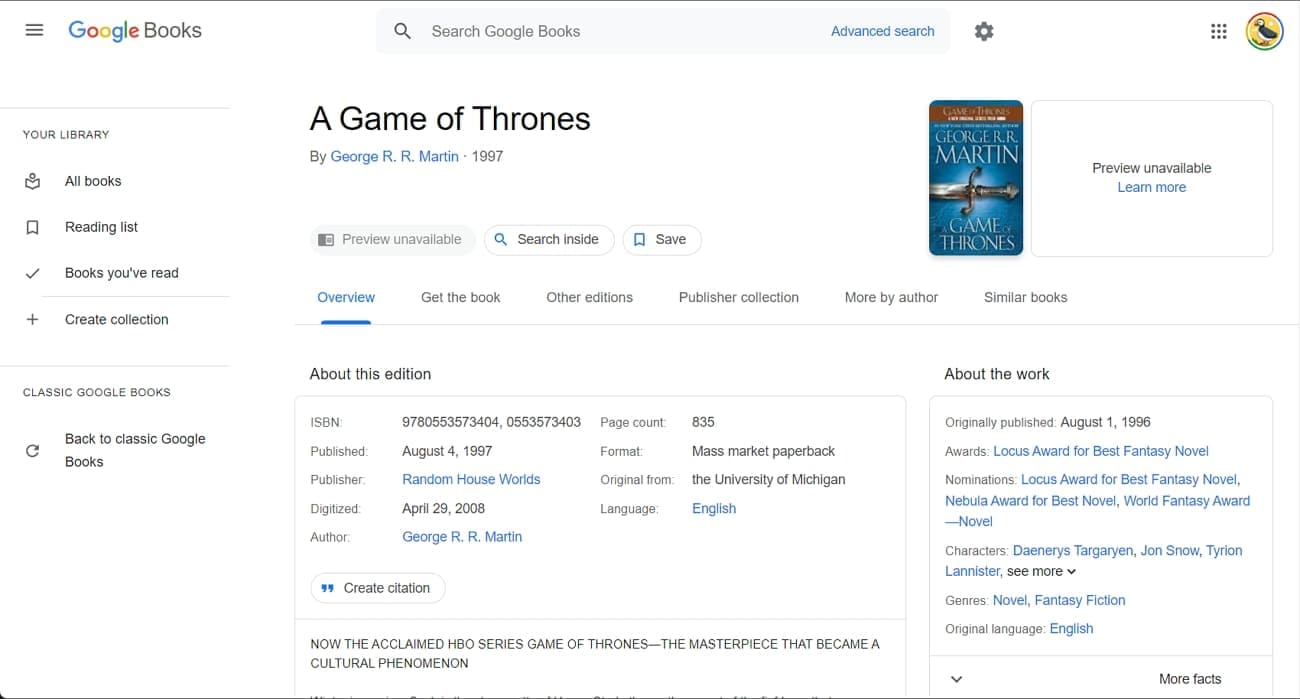Expand characters with see more
The image size is (1300, 699).
1041,571
